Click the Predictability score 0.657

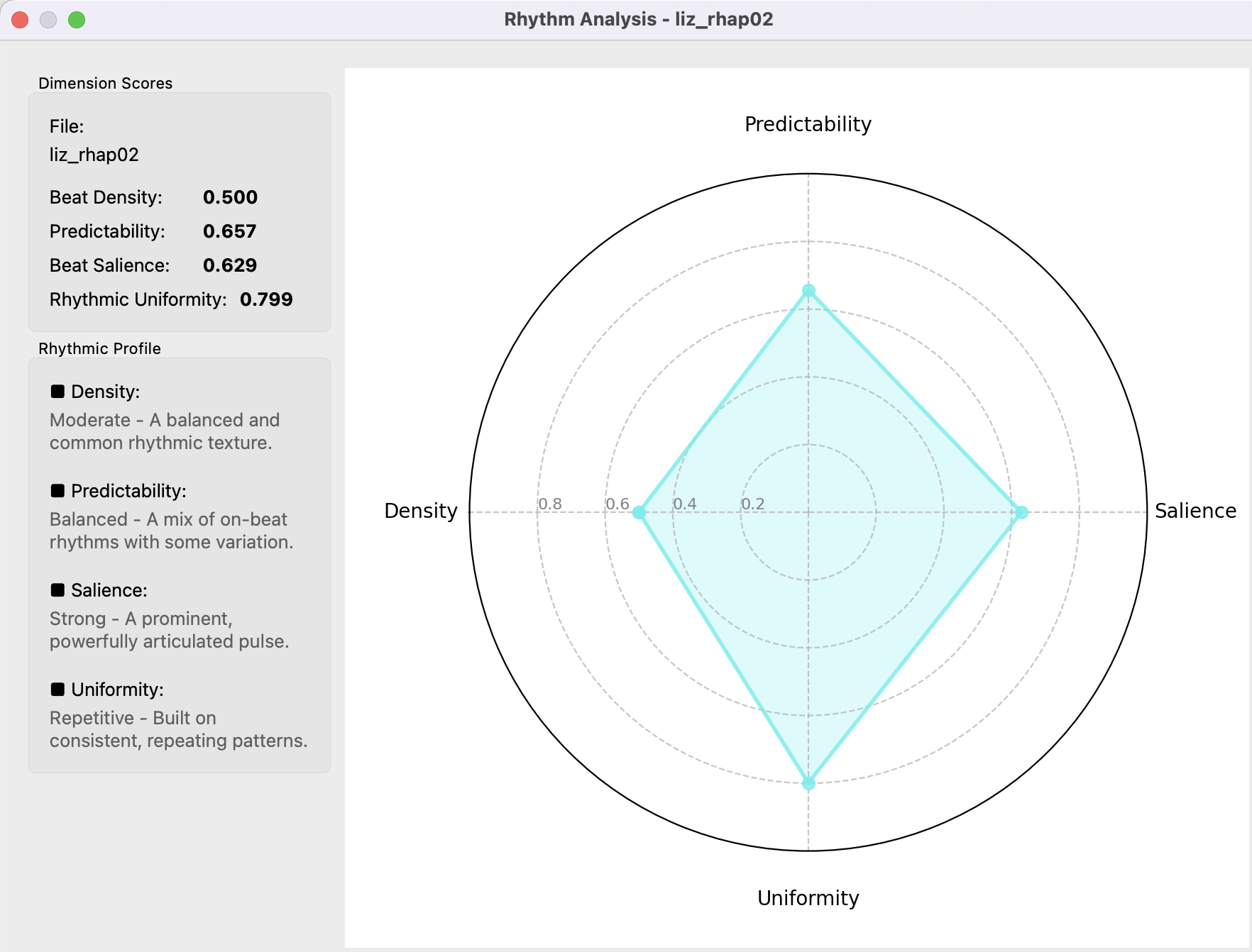(x=229, y=231)
